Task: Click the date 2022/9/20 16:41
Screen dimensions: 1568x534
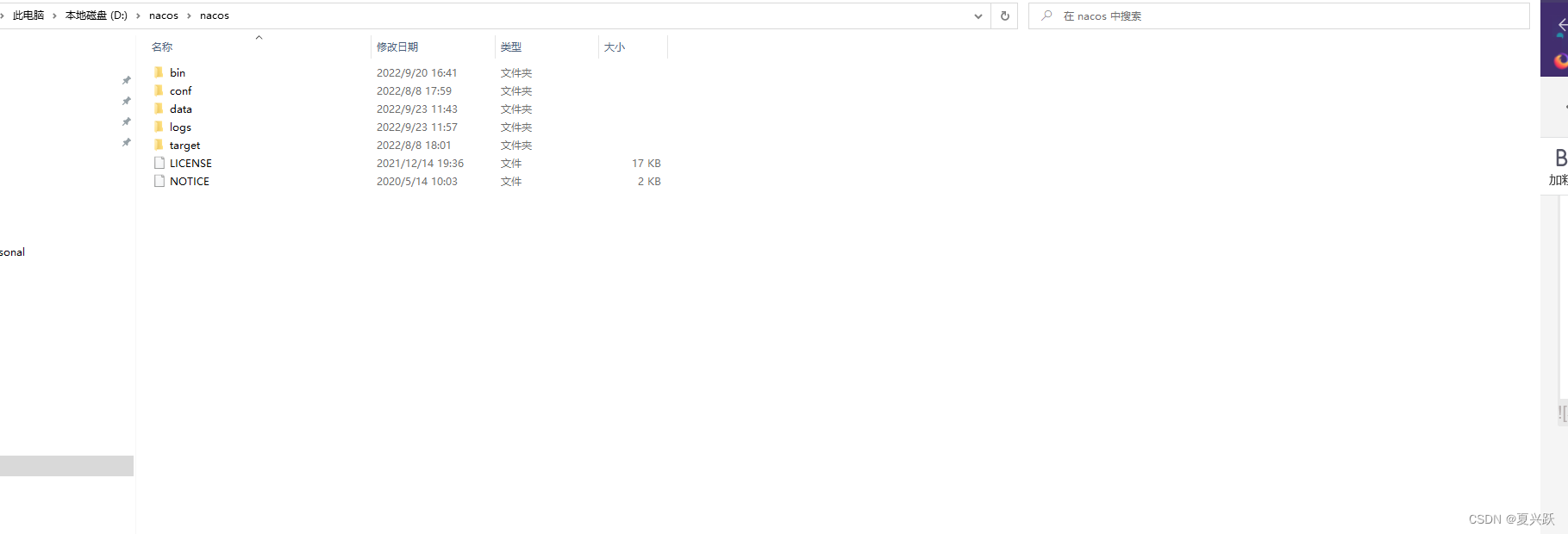Action: (417, 73)
